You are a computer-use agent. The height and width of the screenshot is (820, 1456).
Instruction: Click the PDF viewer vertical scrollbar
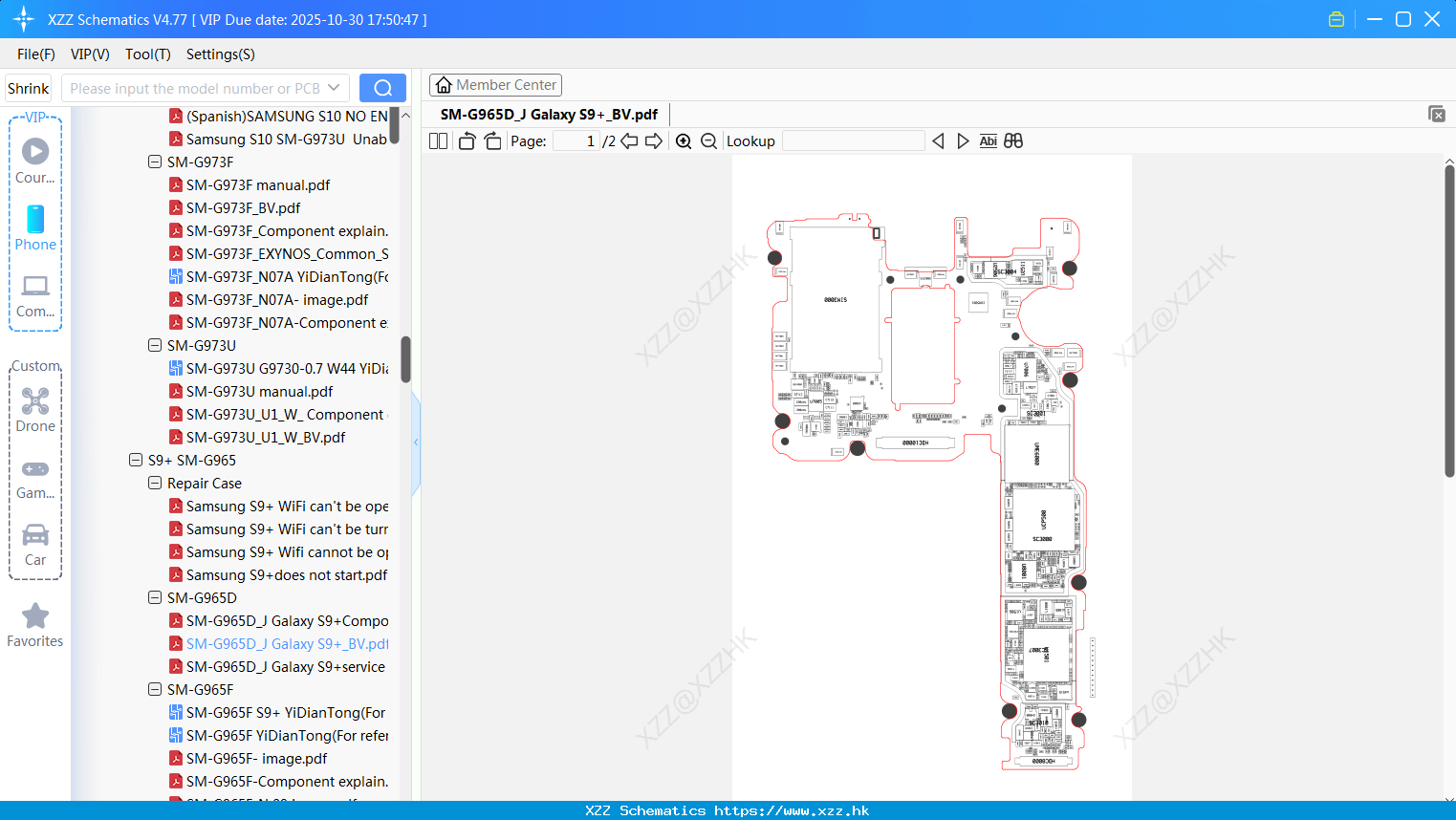click(x=1449, y=321)
